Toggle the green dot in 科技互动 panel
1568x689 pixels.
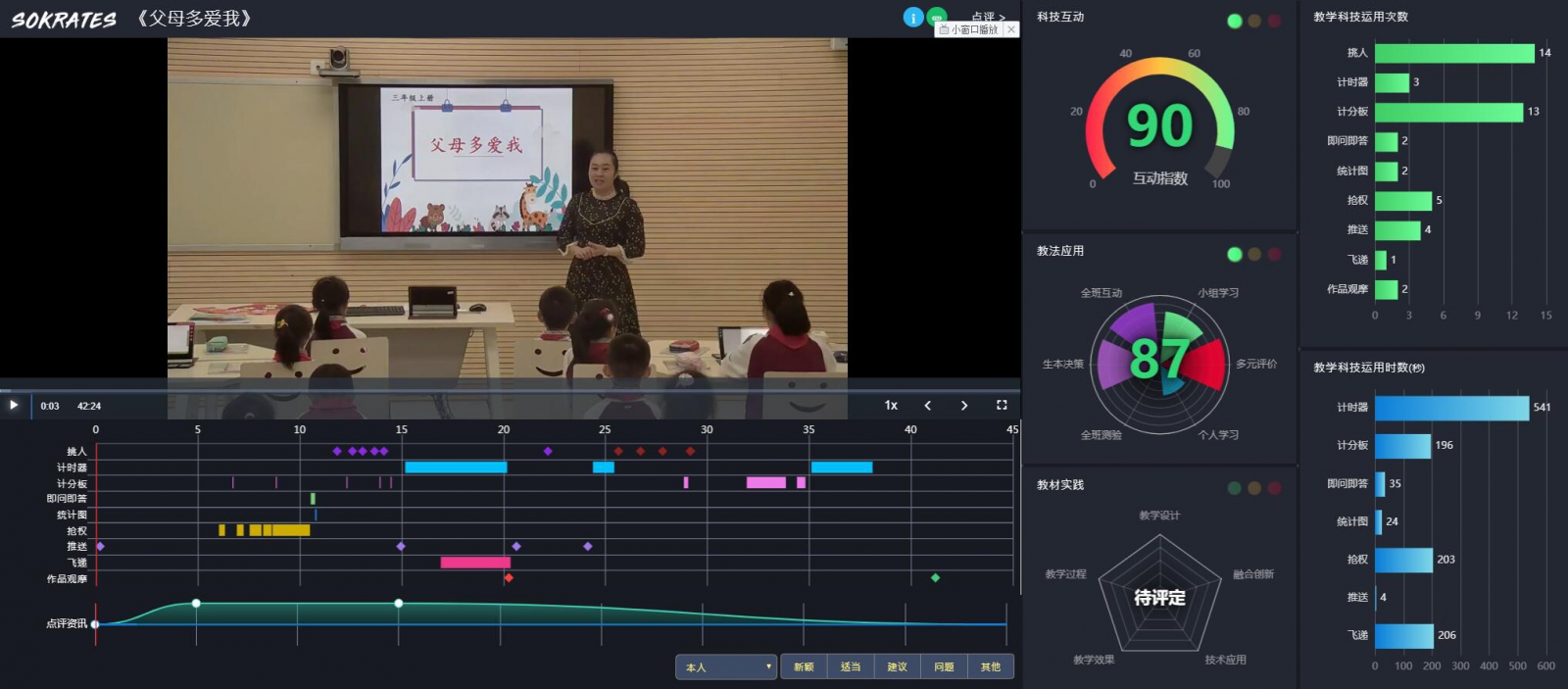(1234, 21)
